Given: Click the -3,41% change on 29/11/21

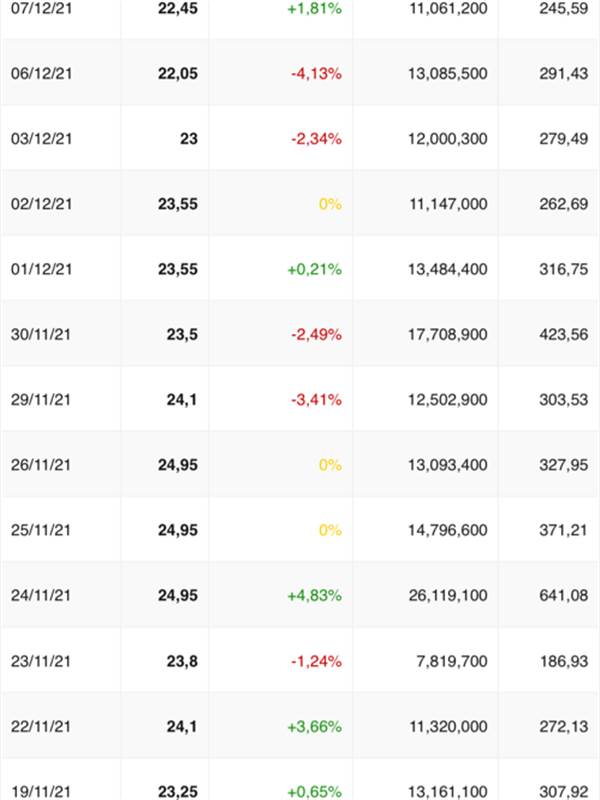Looking at the screenshot, I should tap(316, 399).
